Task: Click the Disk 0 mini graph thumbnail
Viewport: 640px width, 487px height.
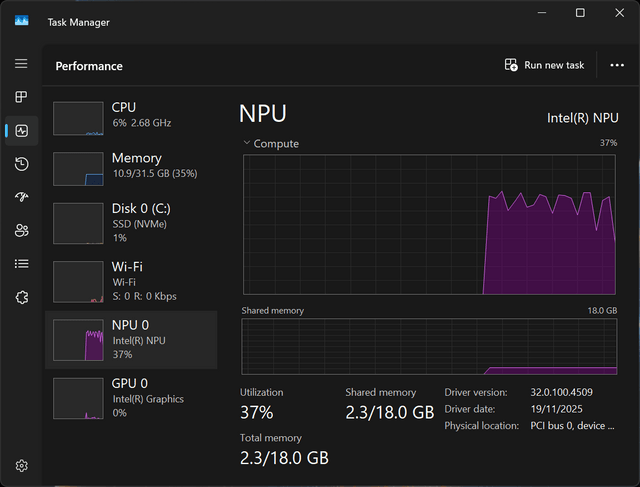Action: [x=78, y=223]
